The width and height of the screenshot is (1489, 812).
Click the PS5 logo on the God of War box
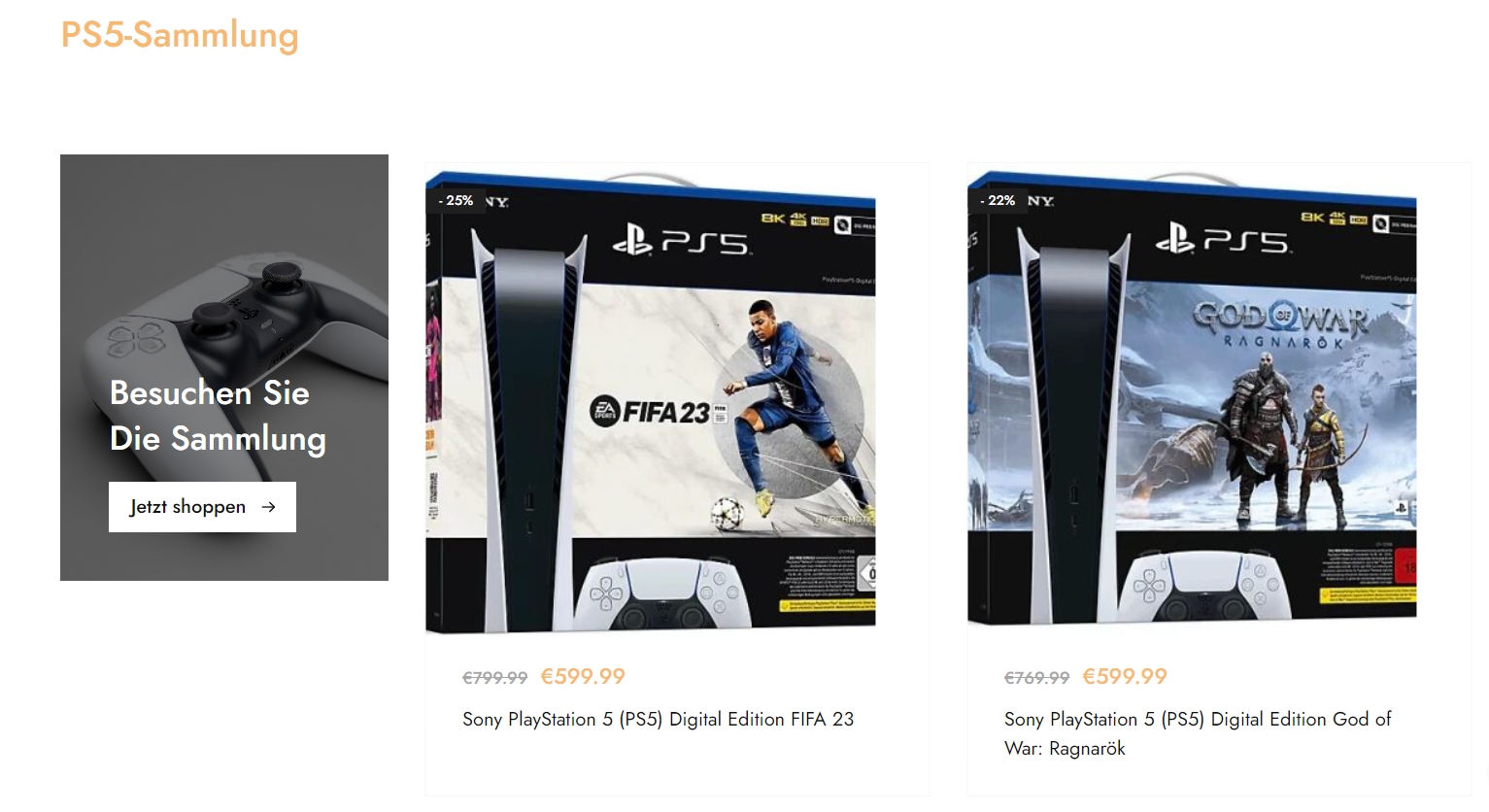coord(1223,238)
